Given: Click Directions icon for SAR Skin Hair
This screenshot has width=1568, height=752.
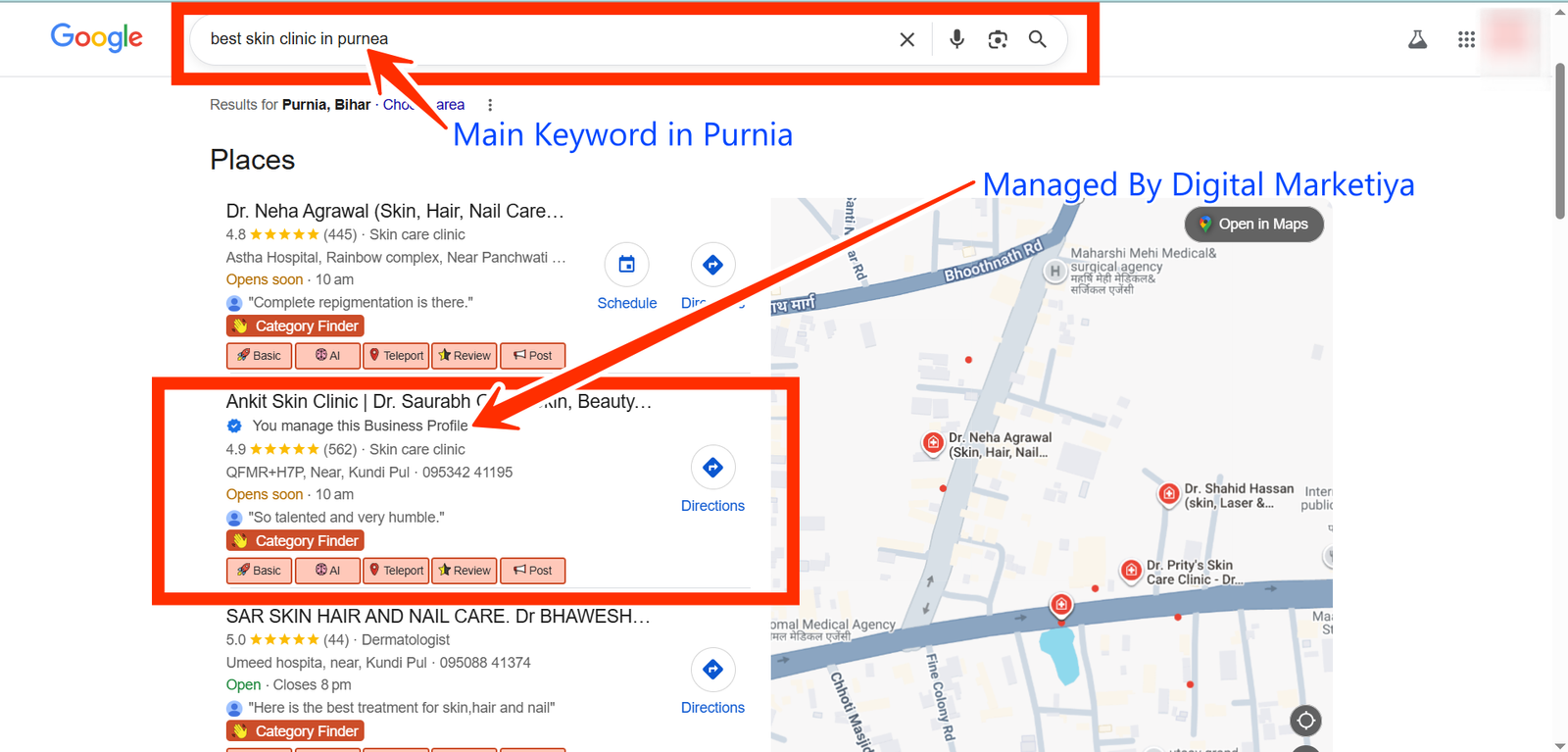Looking at the screenshot, I should 712,670.
